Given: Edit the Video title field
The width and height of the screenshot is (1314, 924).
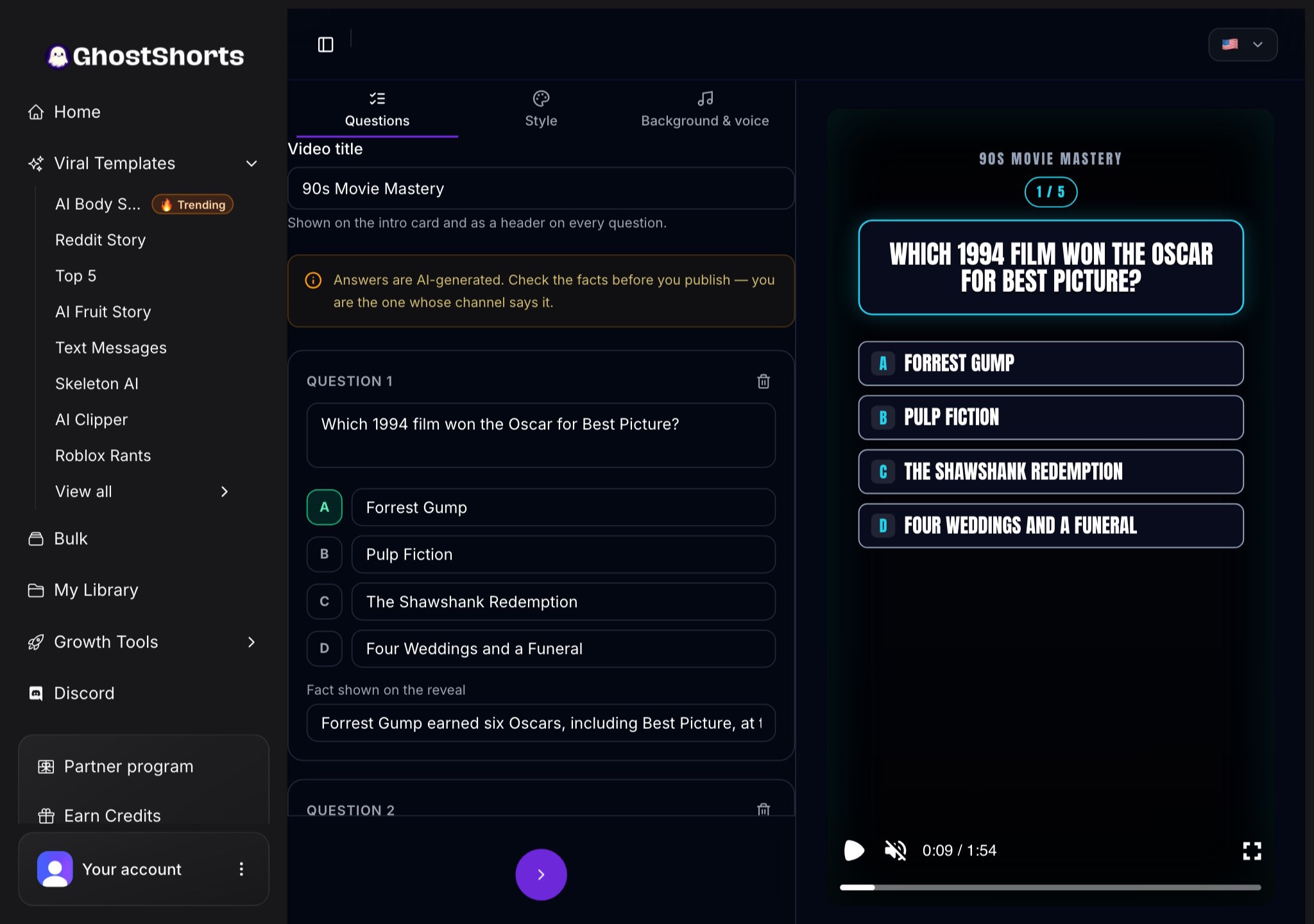Looking at the screenshot, I should coord(541,188).
